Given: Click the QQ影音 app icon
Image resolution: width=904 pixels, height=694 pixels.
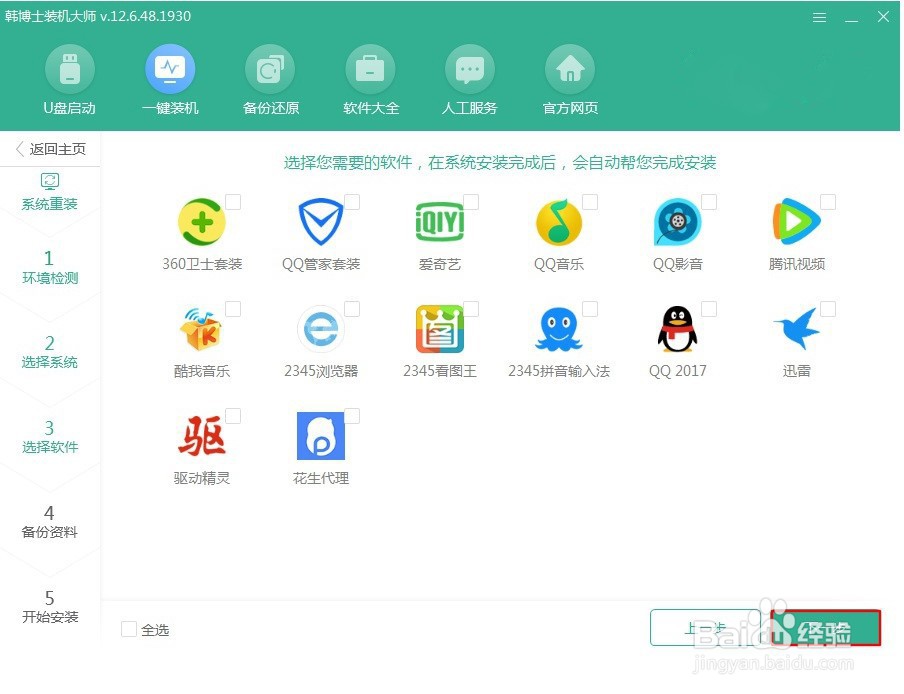Looking at the screenshot, I should [677, 222].
